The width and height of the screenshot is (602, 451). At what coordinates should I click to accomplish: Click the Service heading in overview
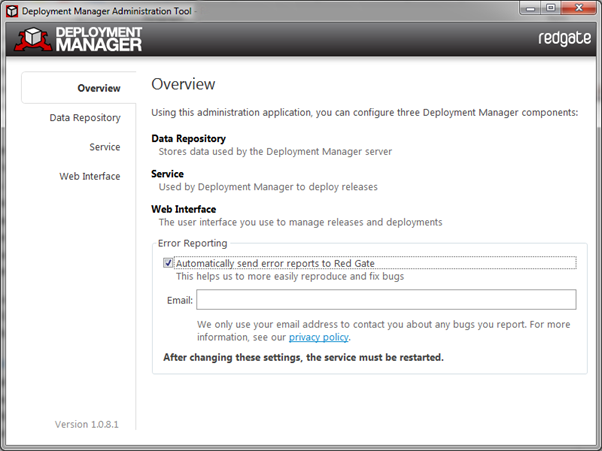(x=167, y=174)
